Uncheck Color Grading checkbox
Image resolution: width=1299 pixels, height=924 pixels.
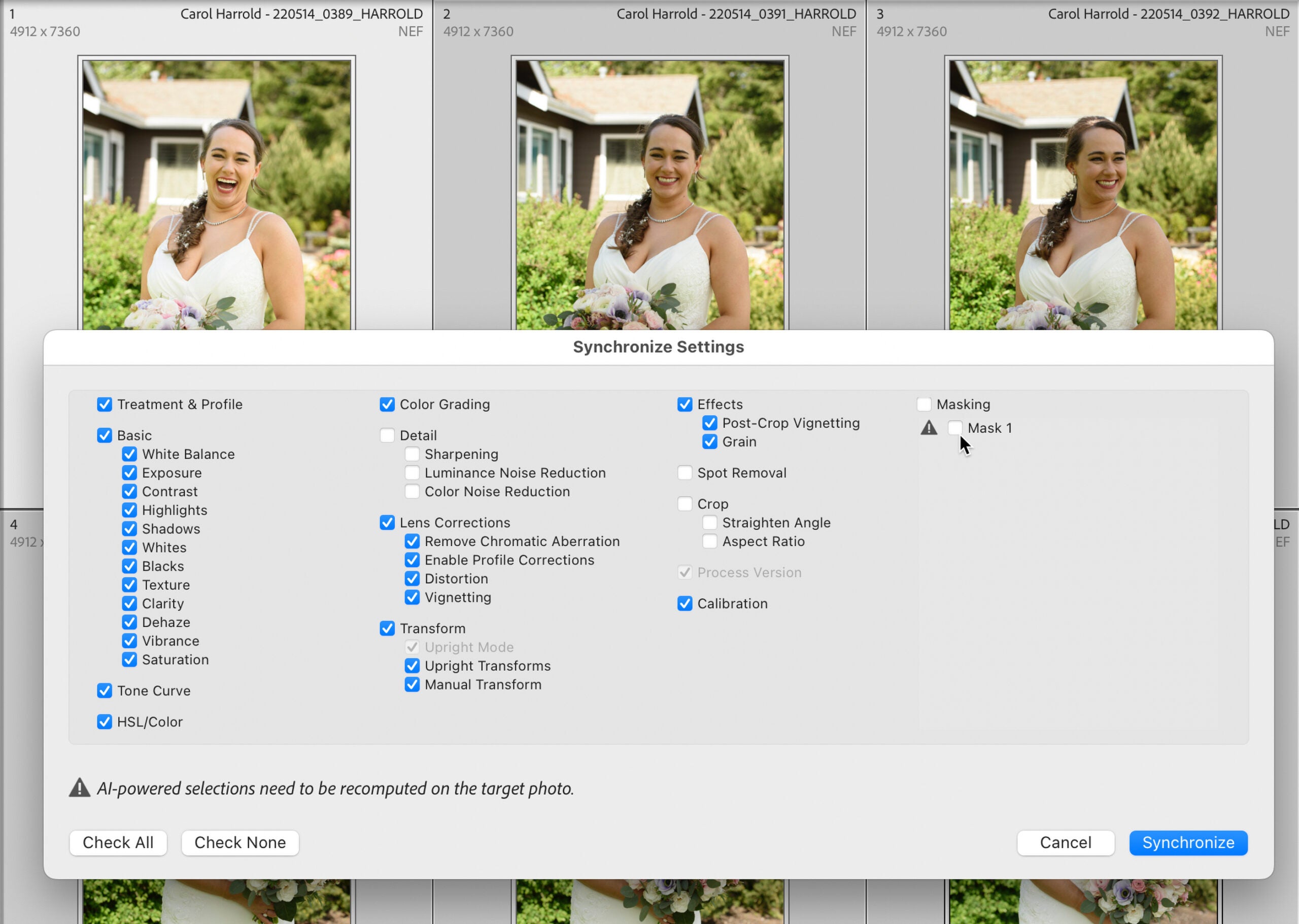click(388, 404)
